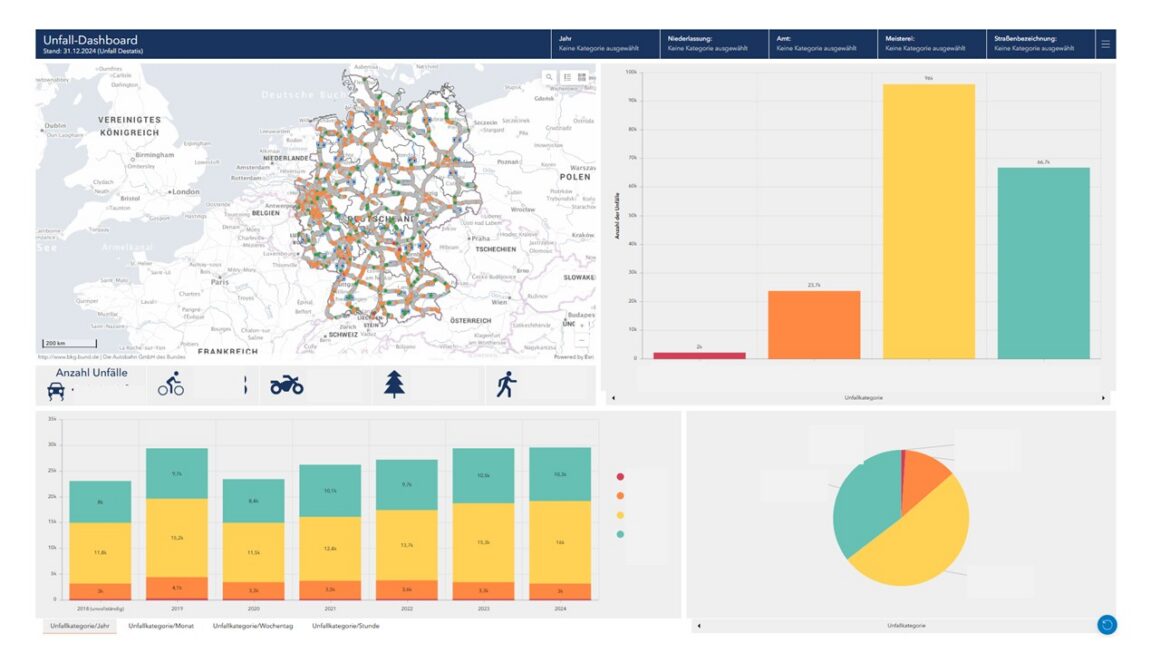Viewport: 1160px width, 653px height.
Task: Select the teal 66.7k bar
Action: pos(1043,263)
